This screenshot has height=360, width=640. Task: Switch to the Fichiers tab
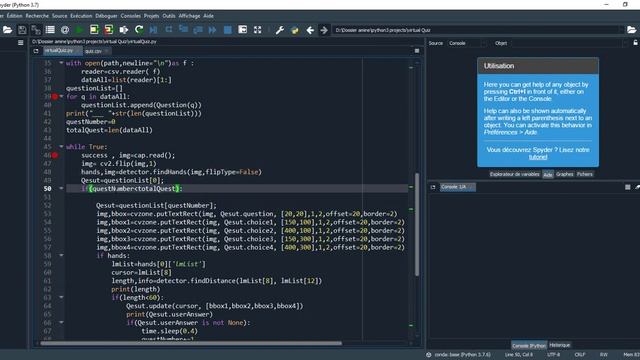click(x=584, y=174)
